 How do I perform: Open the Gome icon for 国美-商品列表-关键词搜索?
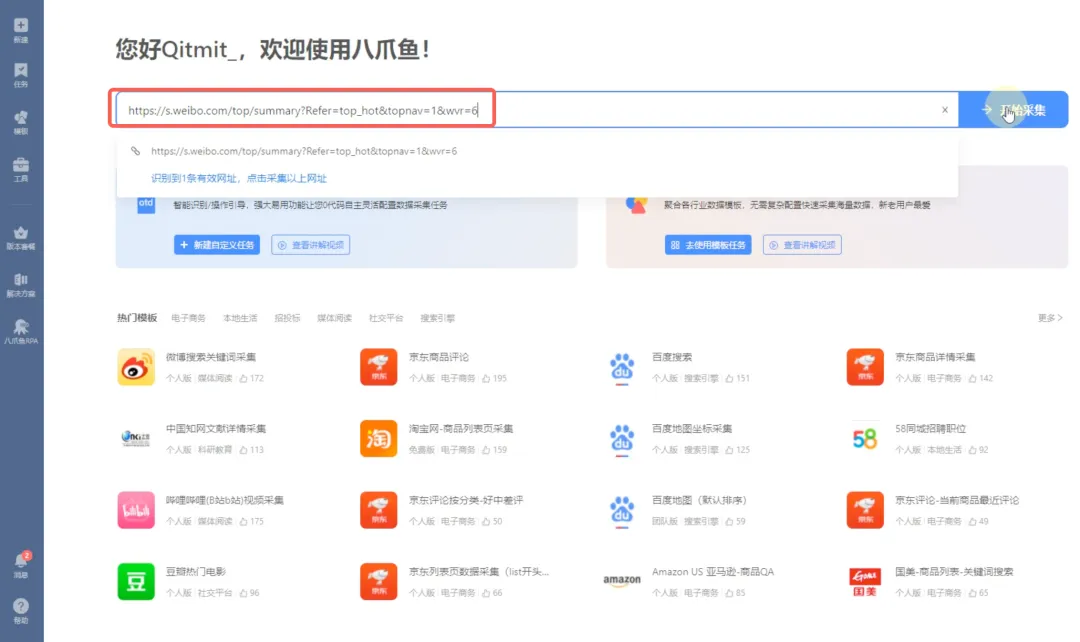(865, 582)
